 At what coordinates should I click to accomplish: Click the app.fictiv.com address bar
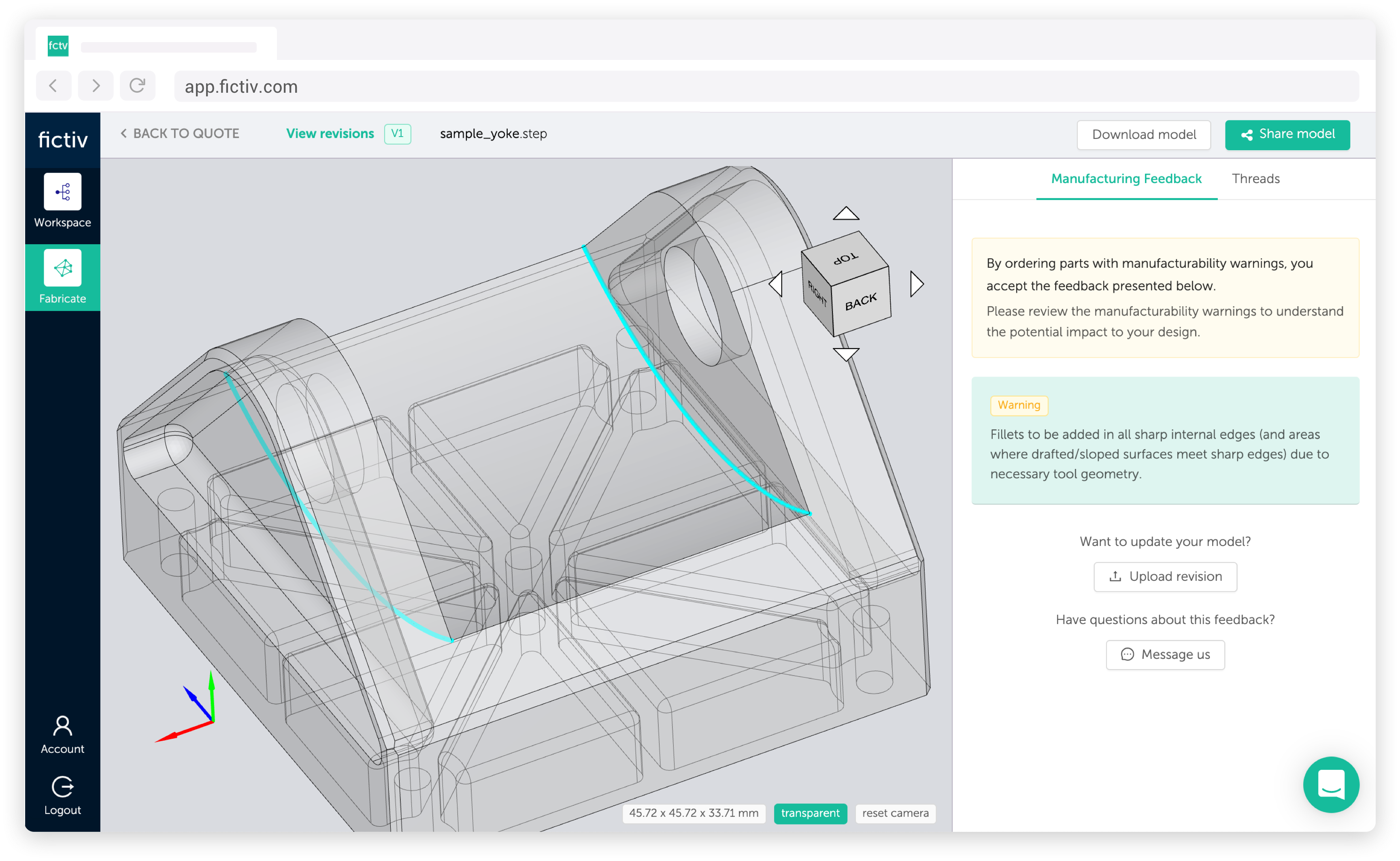coord(241,86)
